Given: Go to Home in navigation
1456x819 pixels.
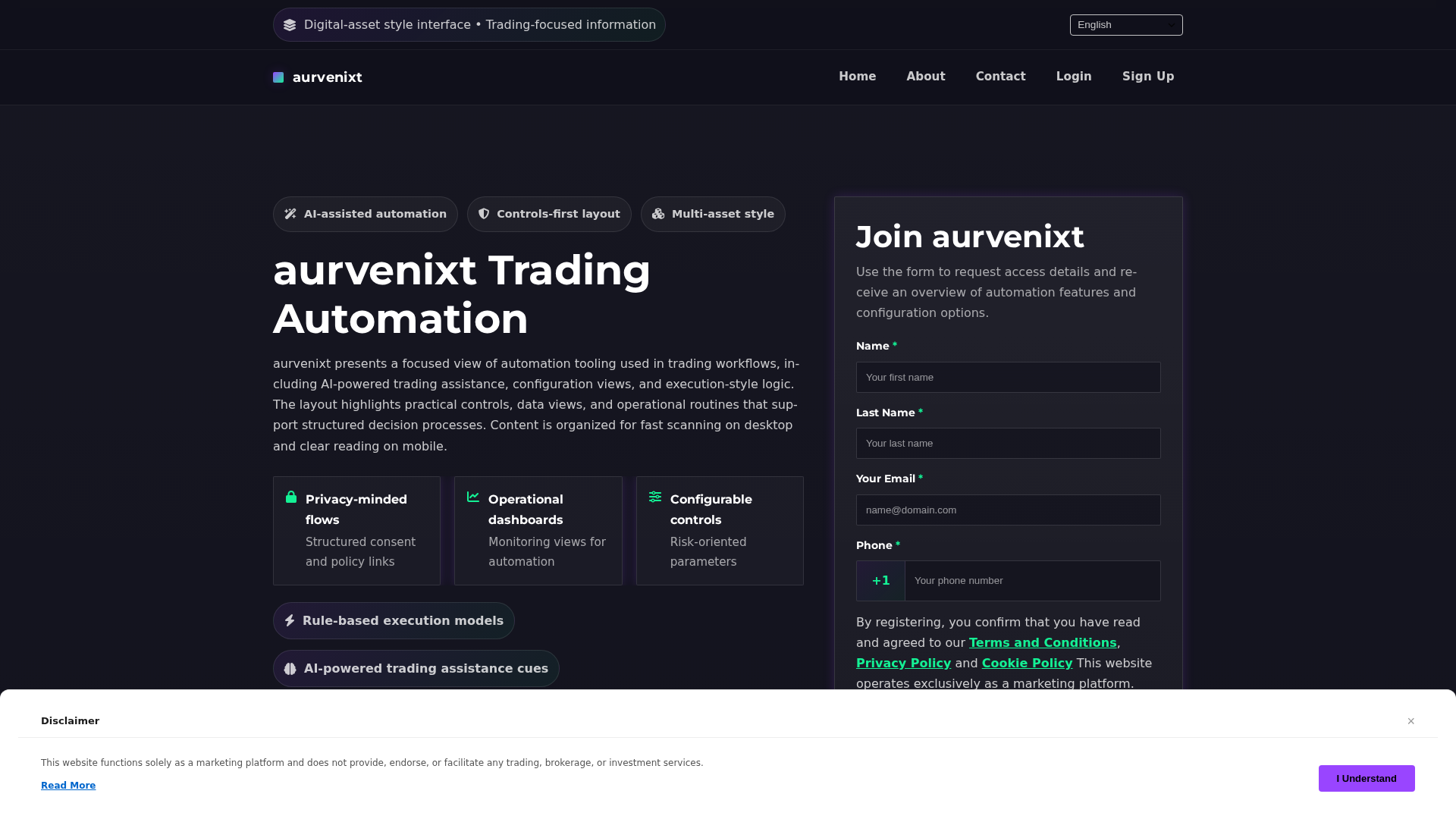Looking at the screenshot, I should pyautogui.click(x=857, y=77).
